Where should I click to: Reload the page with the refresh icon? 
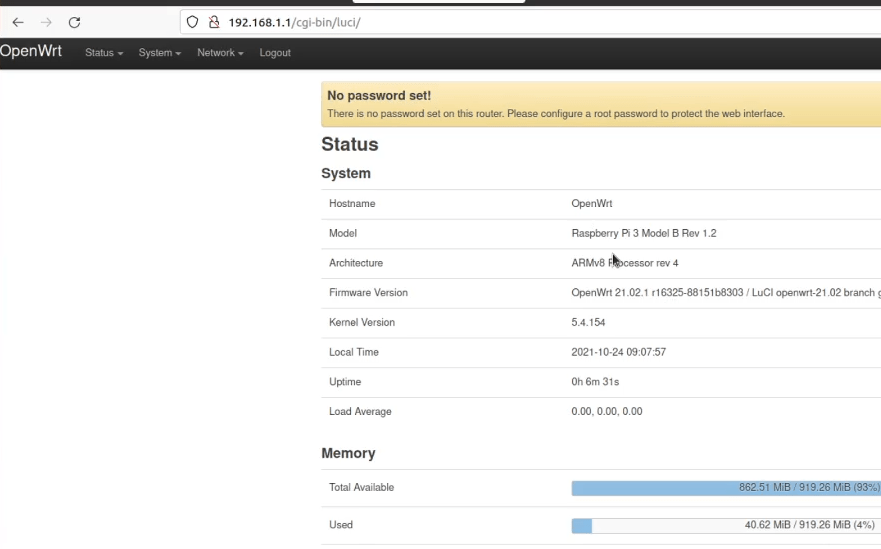tap(74, 22)
